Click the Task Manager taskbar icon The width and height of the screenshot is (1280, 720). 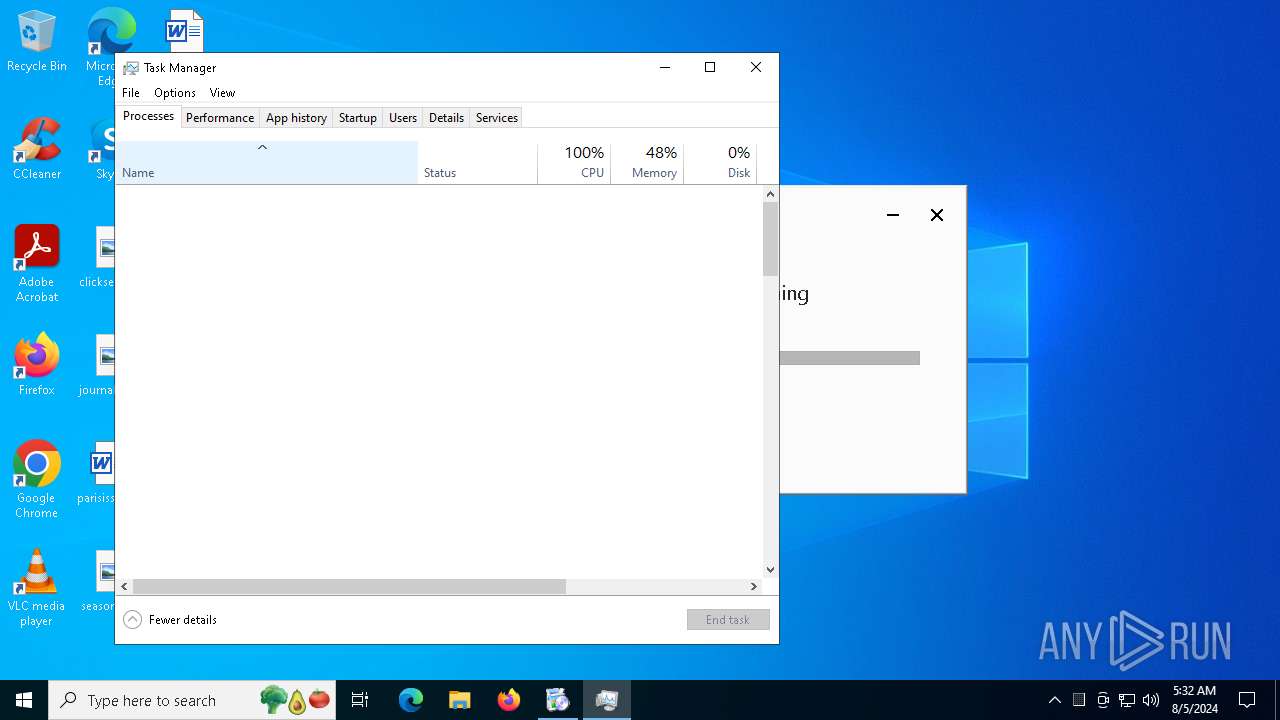tap(607, 700)
